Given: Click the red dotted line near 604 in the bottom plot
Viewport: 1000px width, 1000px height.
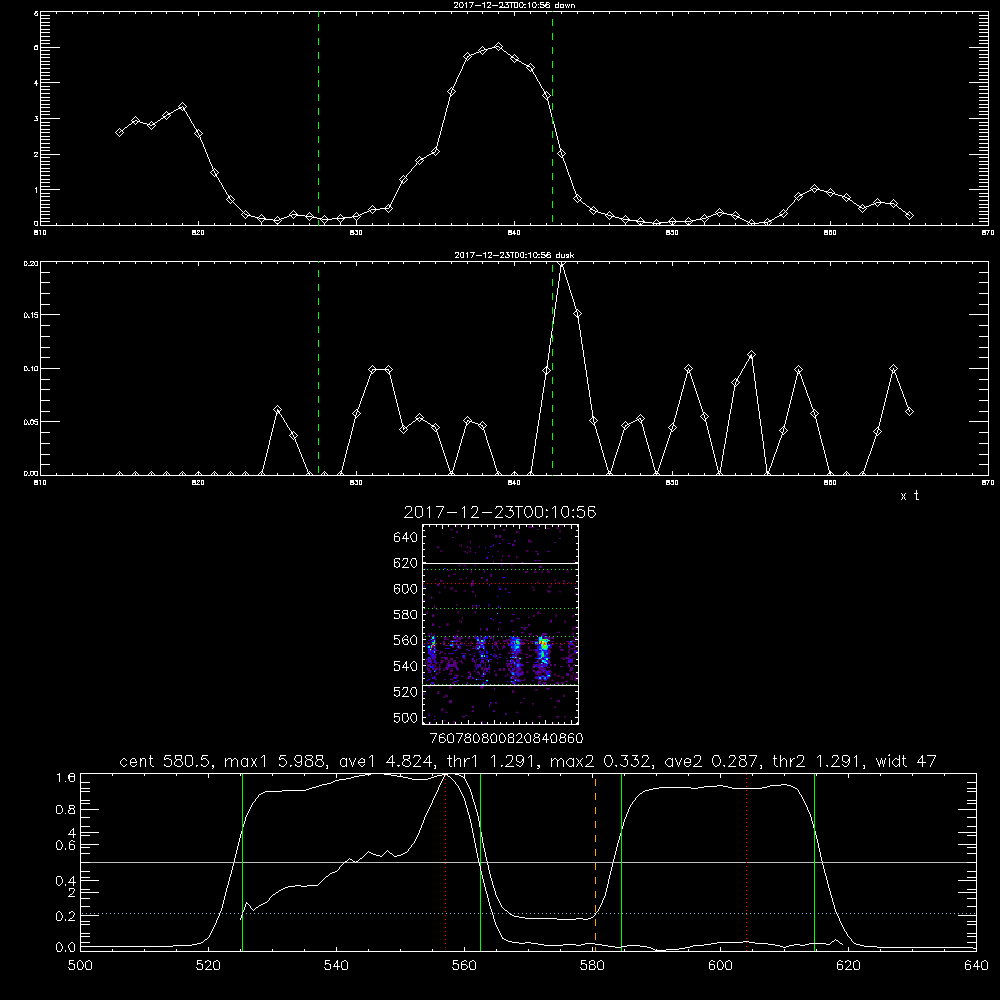Looking at the screenshot, I should pyautogui.click(x=746, y=862).
